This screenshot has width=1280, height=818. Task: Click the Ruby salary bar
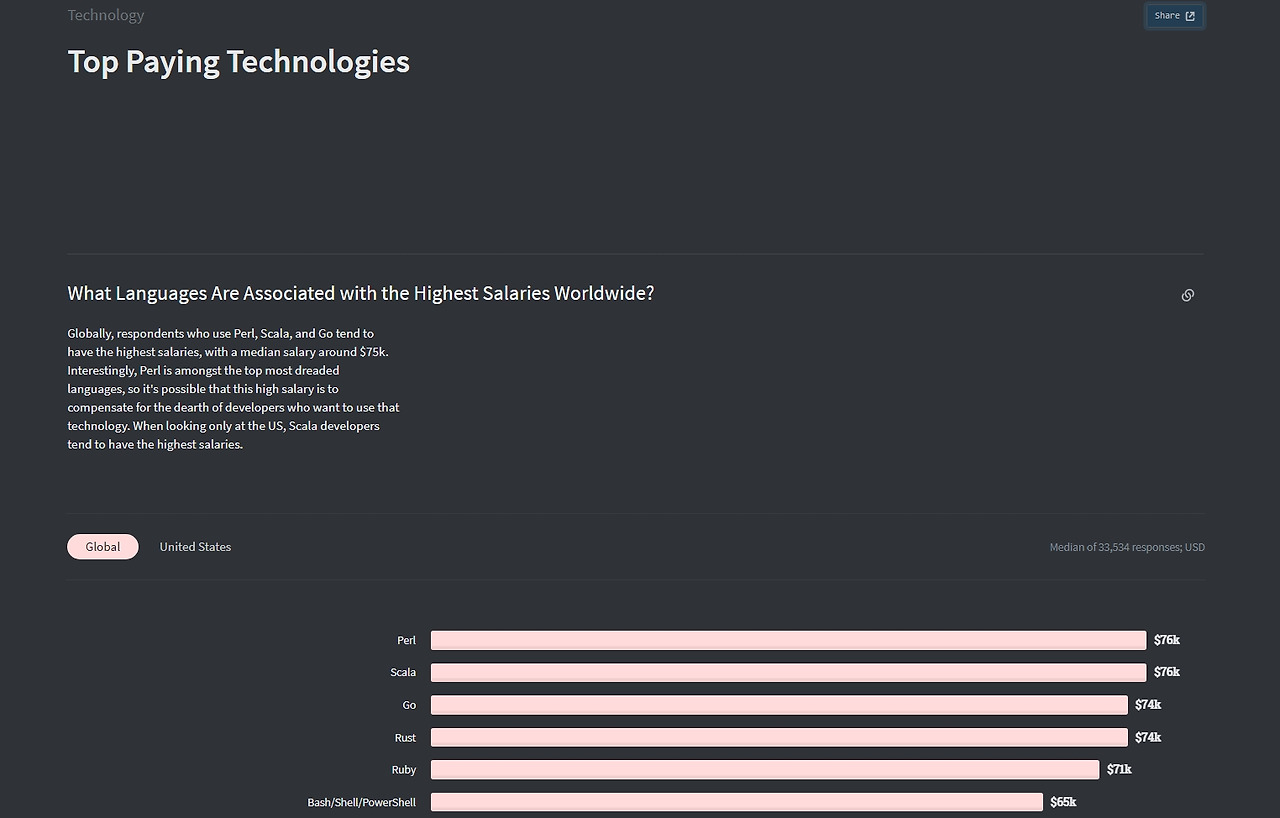(765, 770)
